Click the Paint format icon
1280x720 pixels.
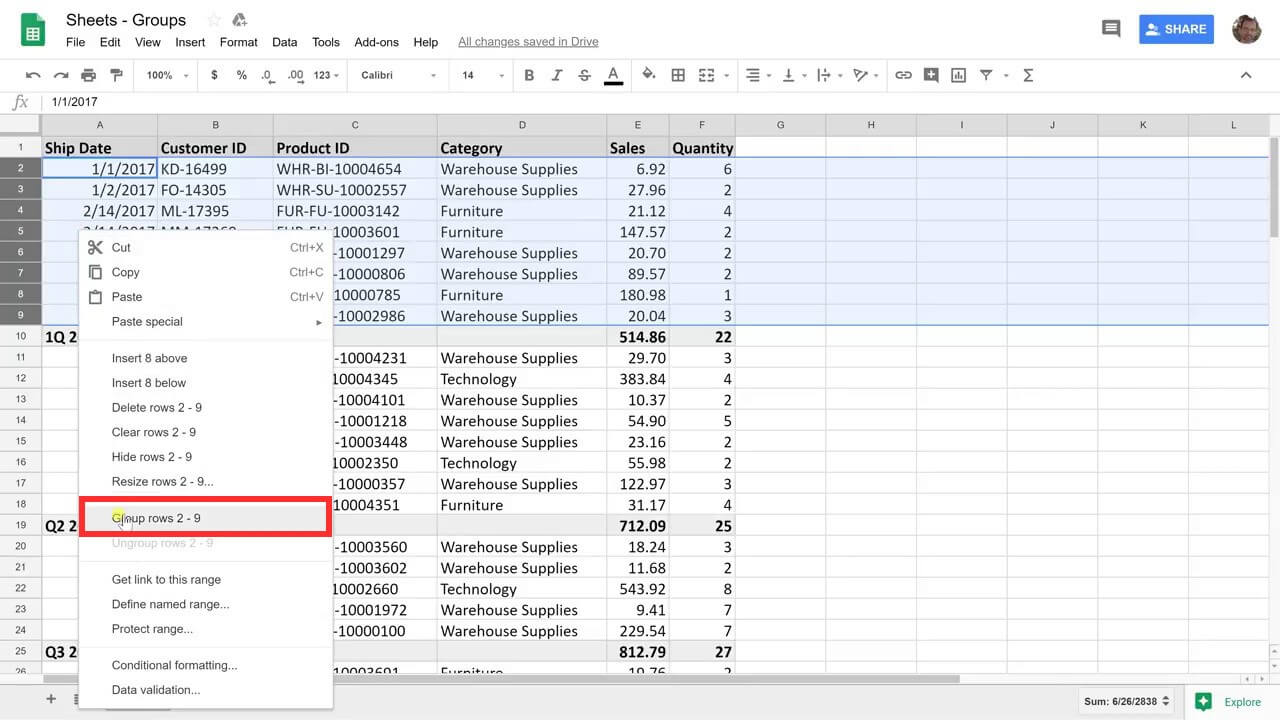(115, 75)
